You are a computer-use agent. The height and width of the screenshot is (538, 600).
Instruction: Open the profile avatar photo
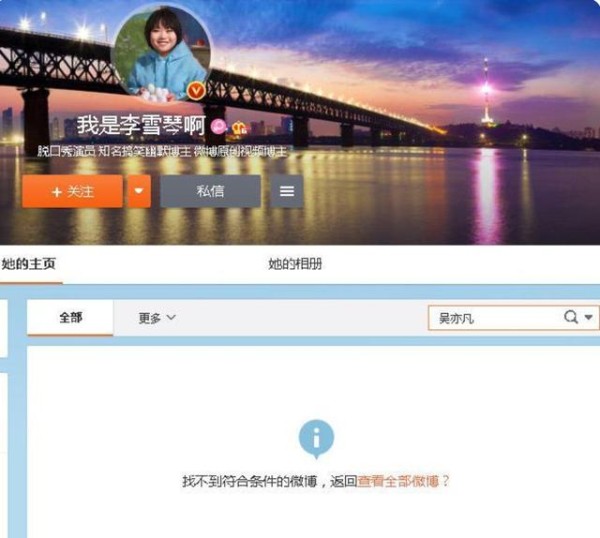tap(161, 54)
